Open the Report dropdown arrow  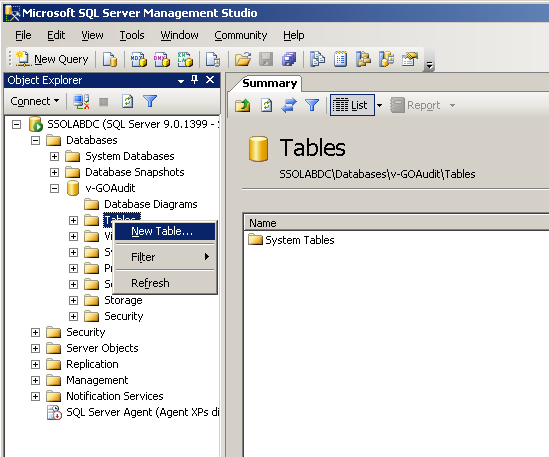tap(452, 105)
